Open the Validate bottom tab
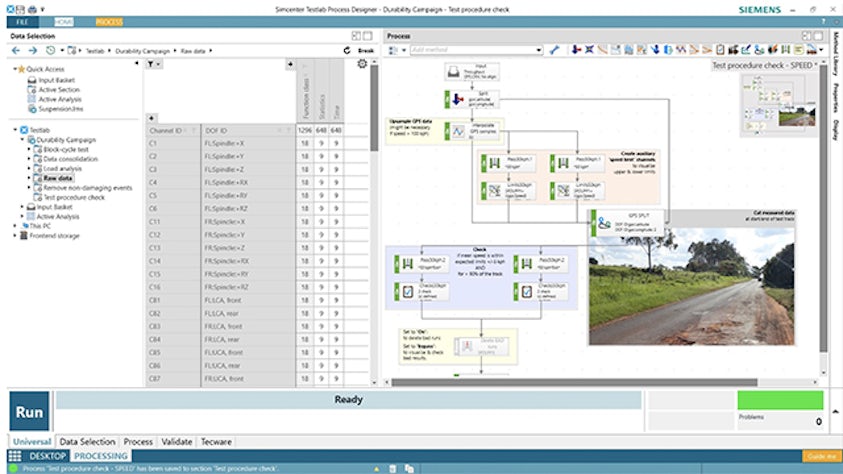Screen dimensions: 843x474 tap(176, 442)
